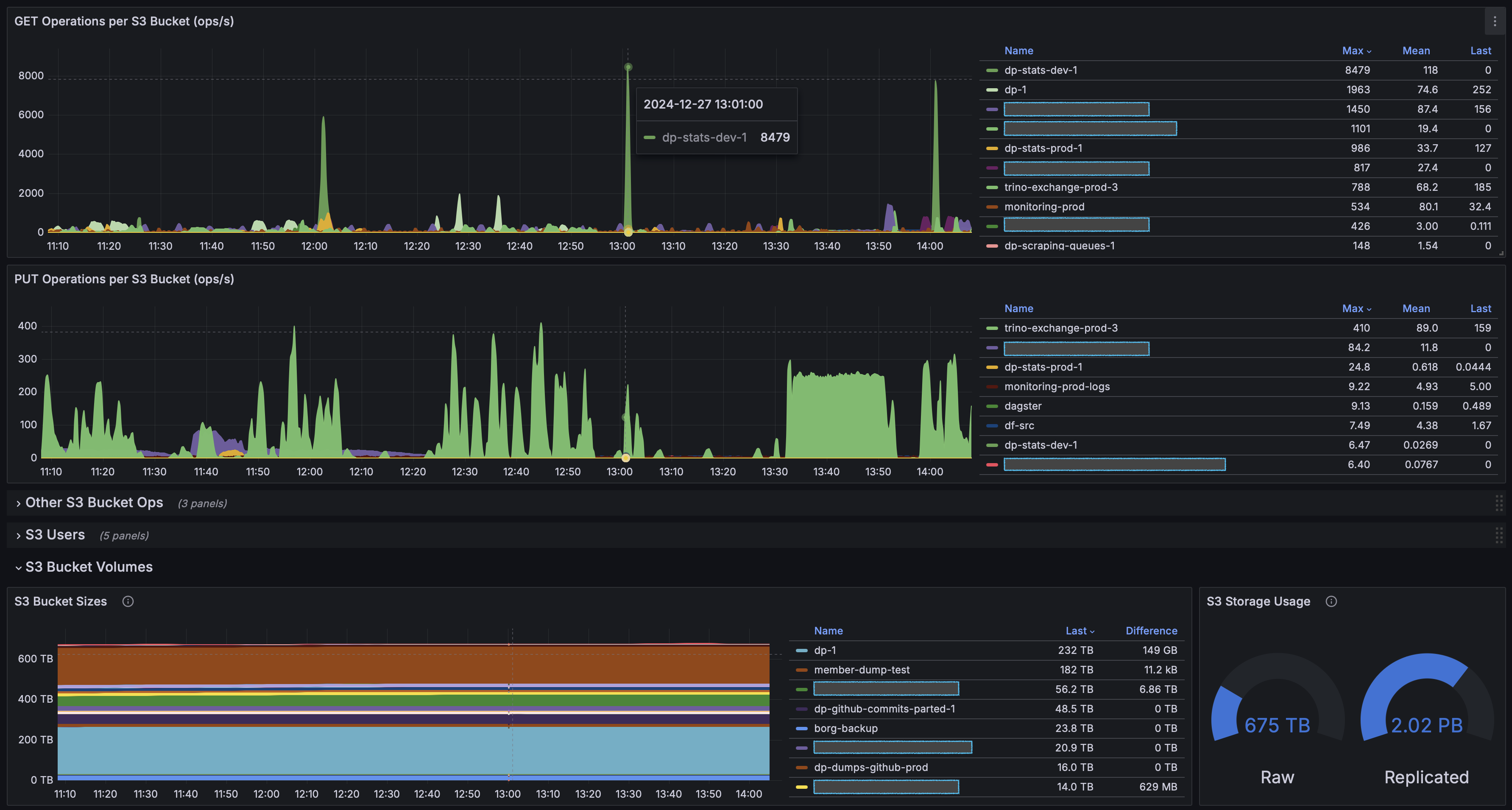Toggle dp-1 series in GET legend
1512x810 pixels.
tap(1015, 90)
